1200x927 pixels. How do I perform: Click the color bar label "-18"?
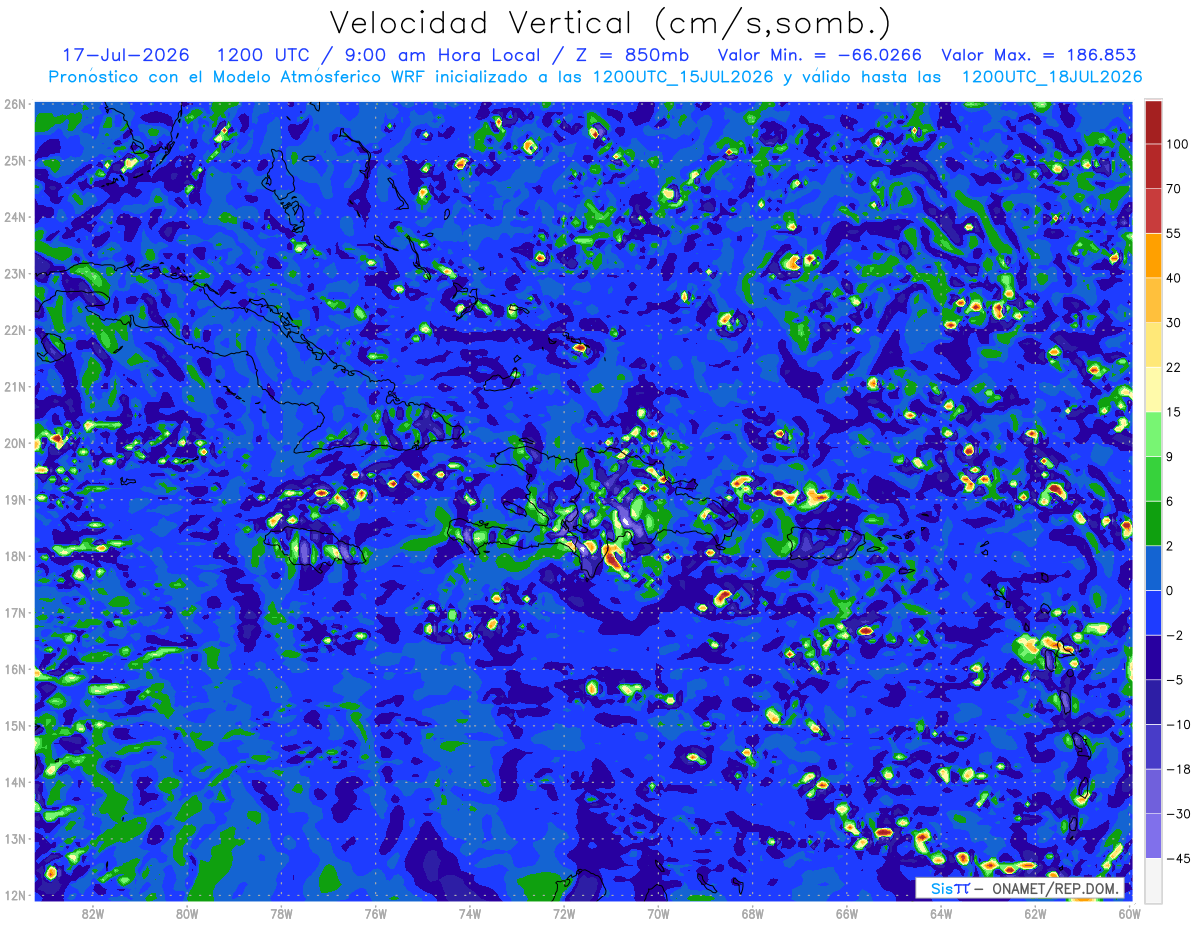(1177, 769)
